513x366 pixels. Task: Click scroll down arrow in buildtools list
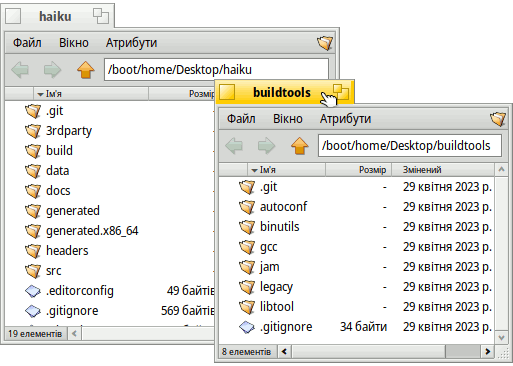coord(501,338)
